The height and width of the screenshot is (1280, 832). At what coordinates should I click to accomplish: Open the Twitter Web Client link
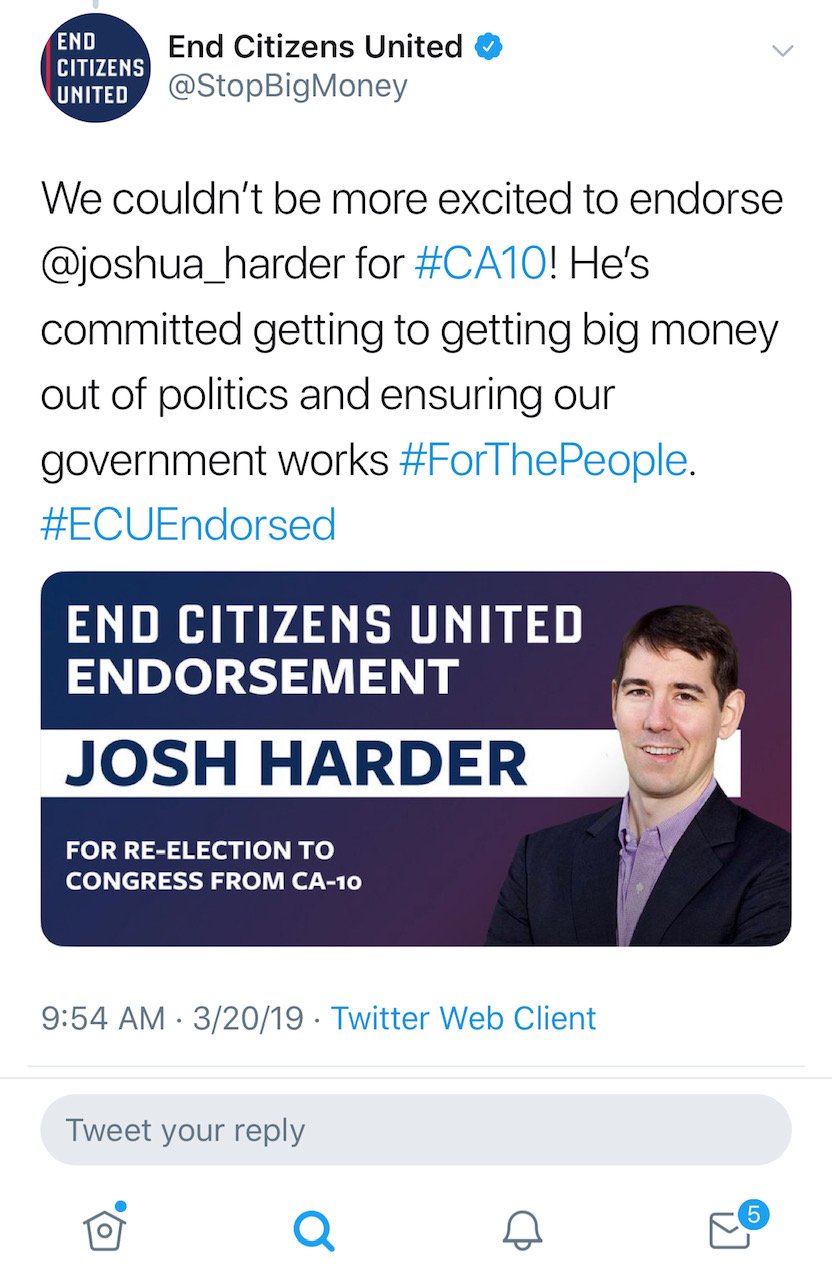(463, 1018)
